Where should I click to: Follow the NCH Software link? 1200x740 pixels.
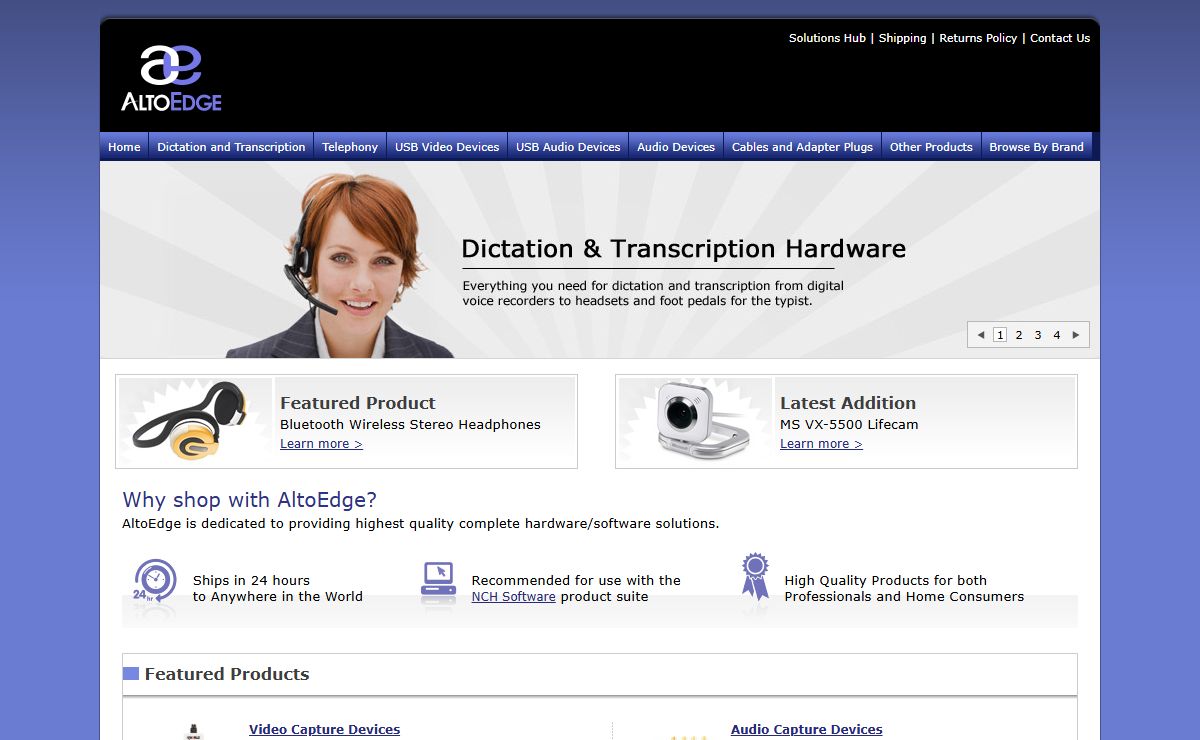513,597
